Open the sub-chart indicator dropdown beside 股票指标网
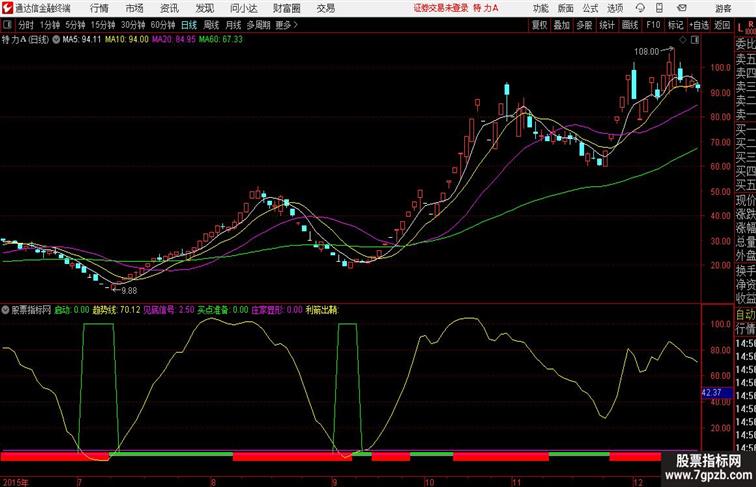This screenshot has height=487, width=756. [x=5, y=310]
